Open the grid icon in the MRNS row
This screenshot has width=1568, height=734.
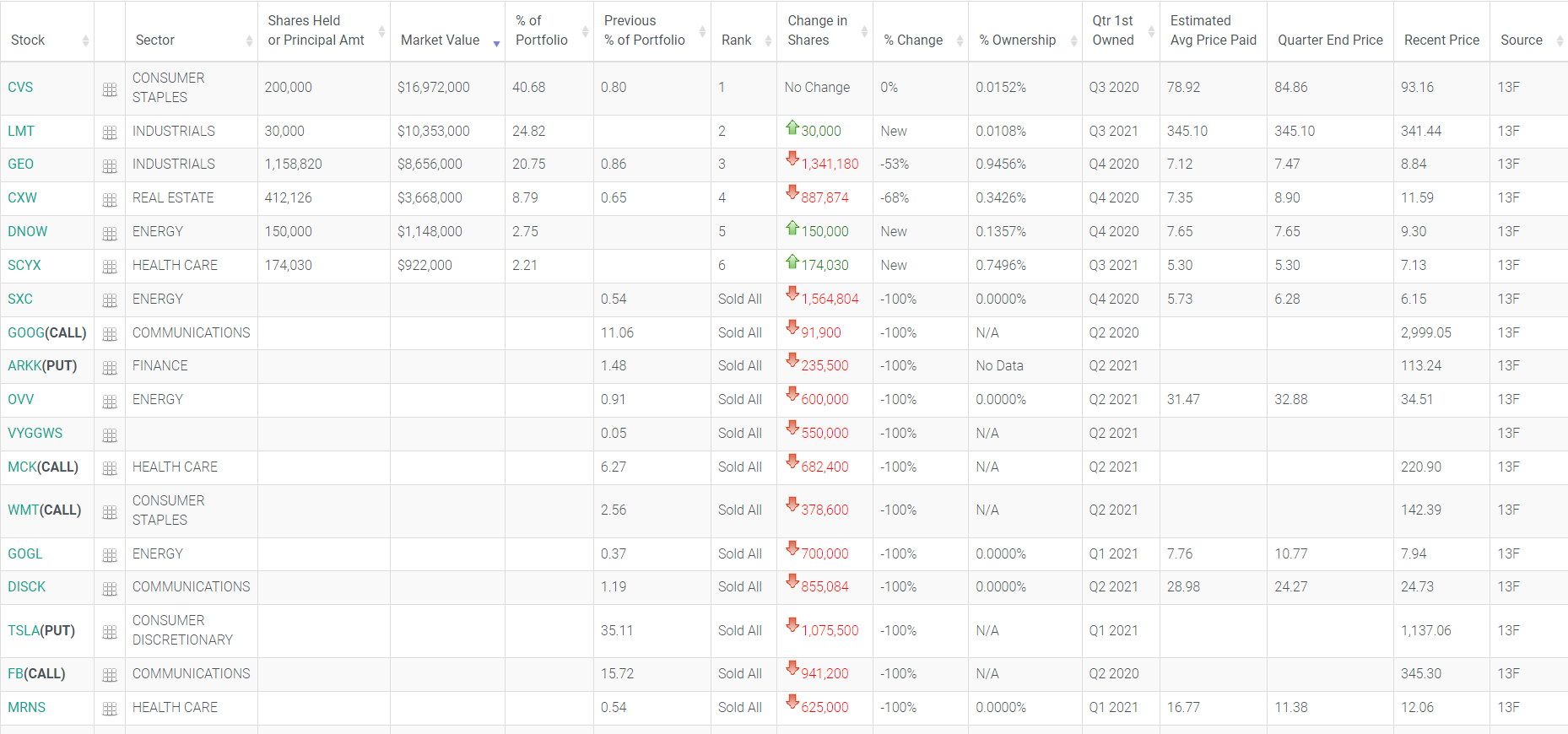coord(110,709)
